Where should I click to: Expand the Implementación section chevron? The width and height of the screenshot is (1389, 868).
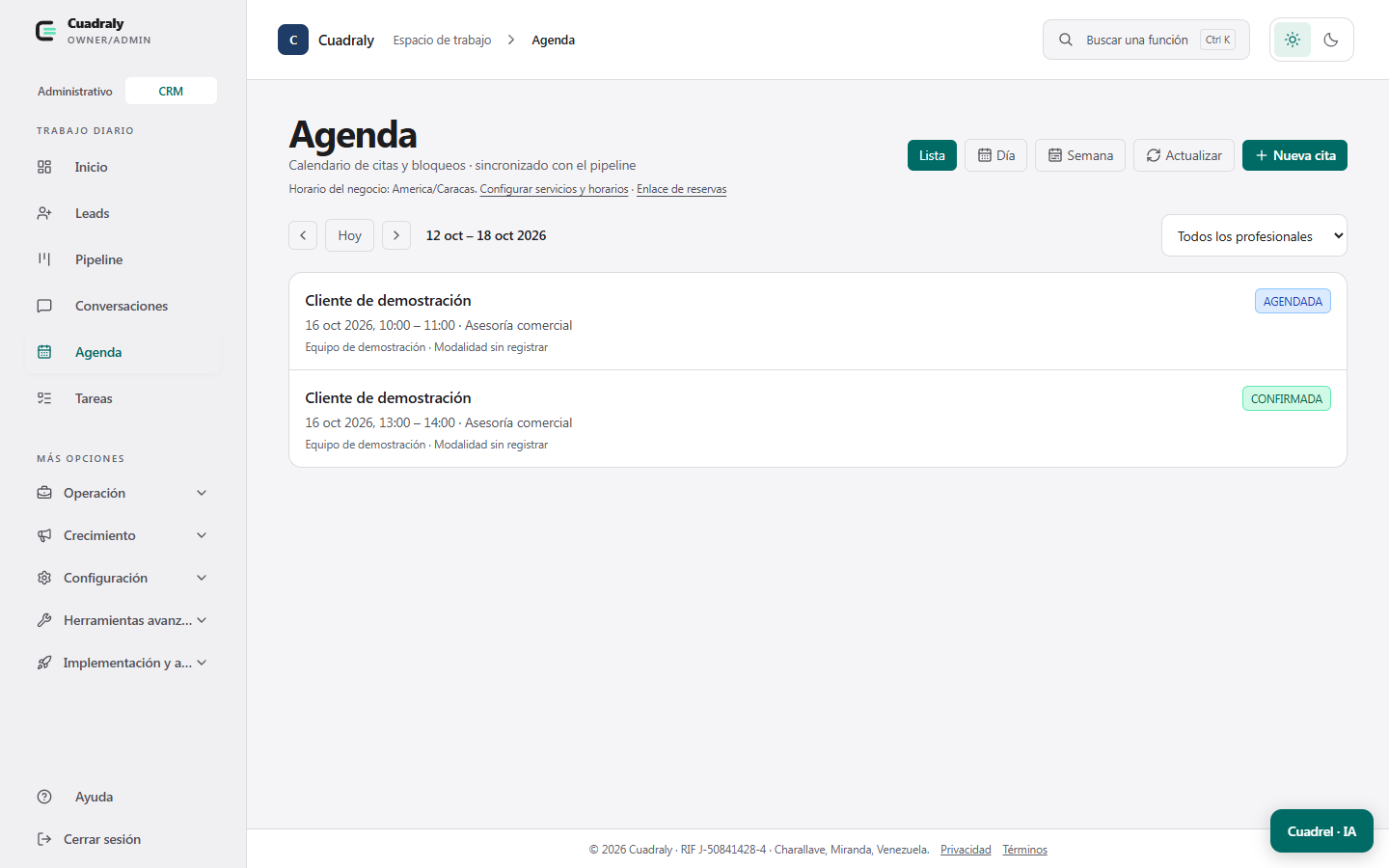pyautogui.click(x=202, y=663)
